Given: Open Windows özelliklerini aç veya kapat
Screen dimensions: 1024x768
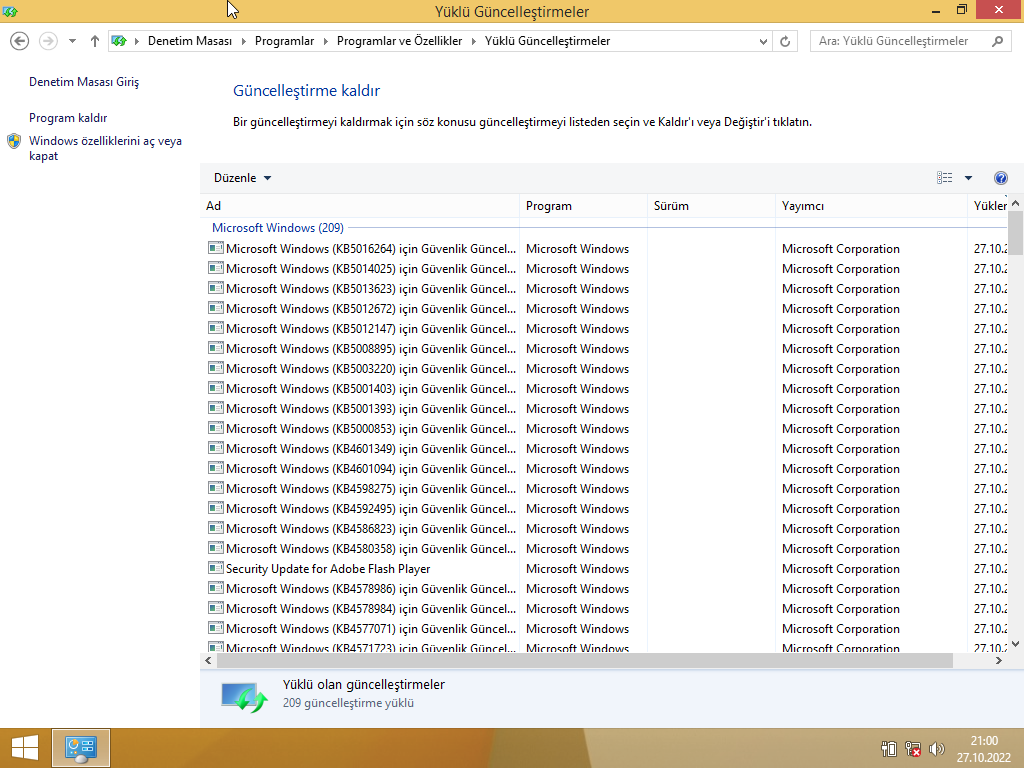Looking at the screenshot, I should (x=105, y=148).
